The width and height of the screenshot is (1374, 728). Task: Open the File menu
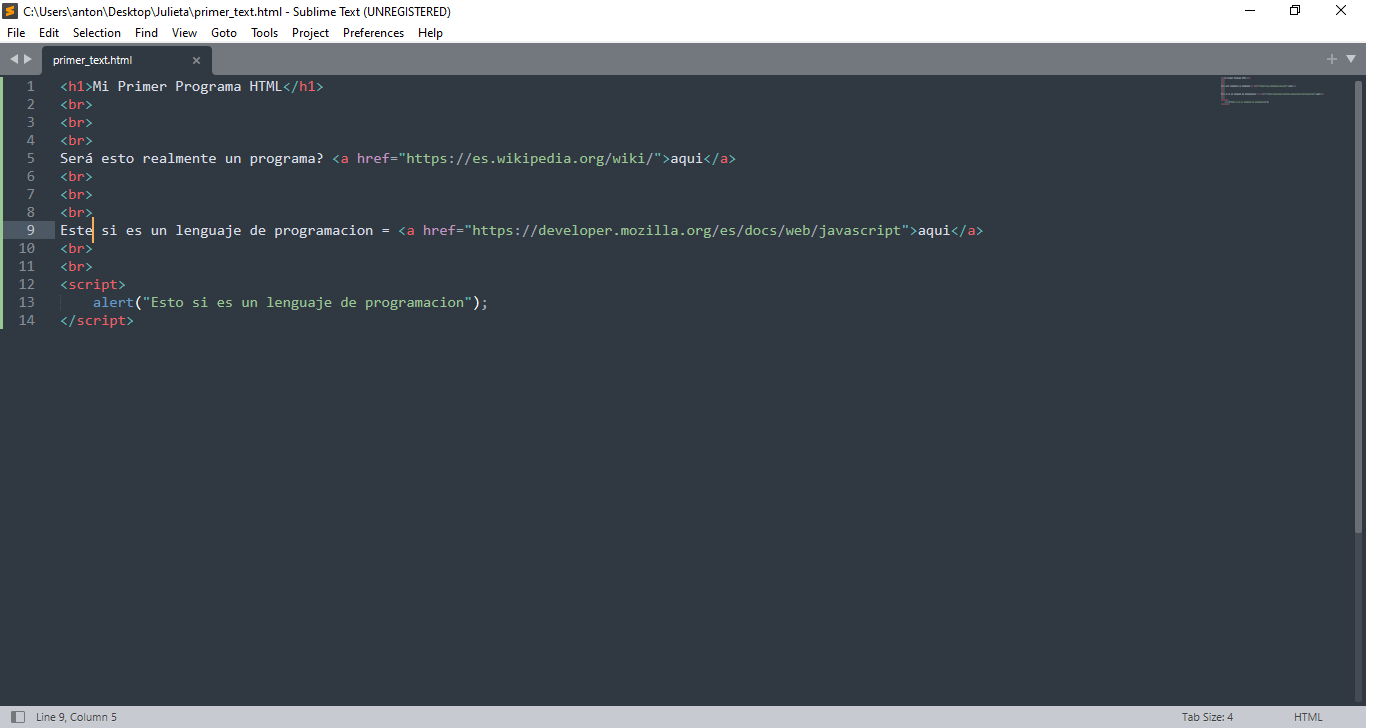[16, 33]
